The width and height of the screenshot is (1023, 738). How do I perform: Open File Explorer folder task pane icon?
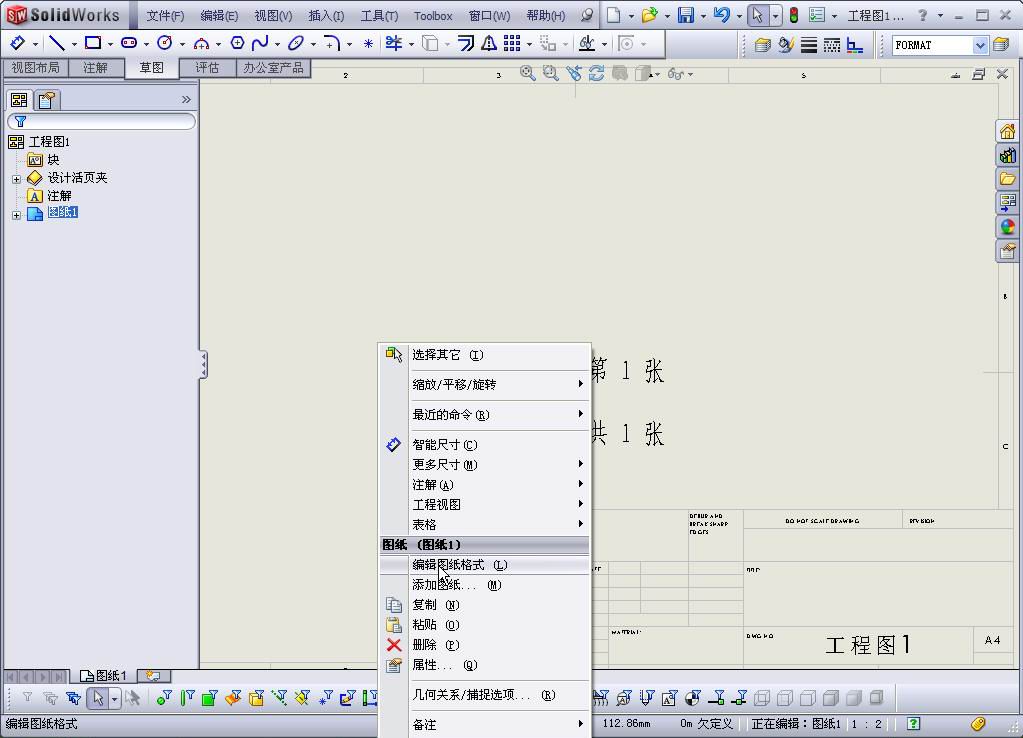click(x=1007, y=179)
